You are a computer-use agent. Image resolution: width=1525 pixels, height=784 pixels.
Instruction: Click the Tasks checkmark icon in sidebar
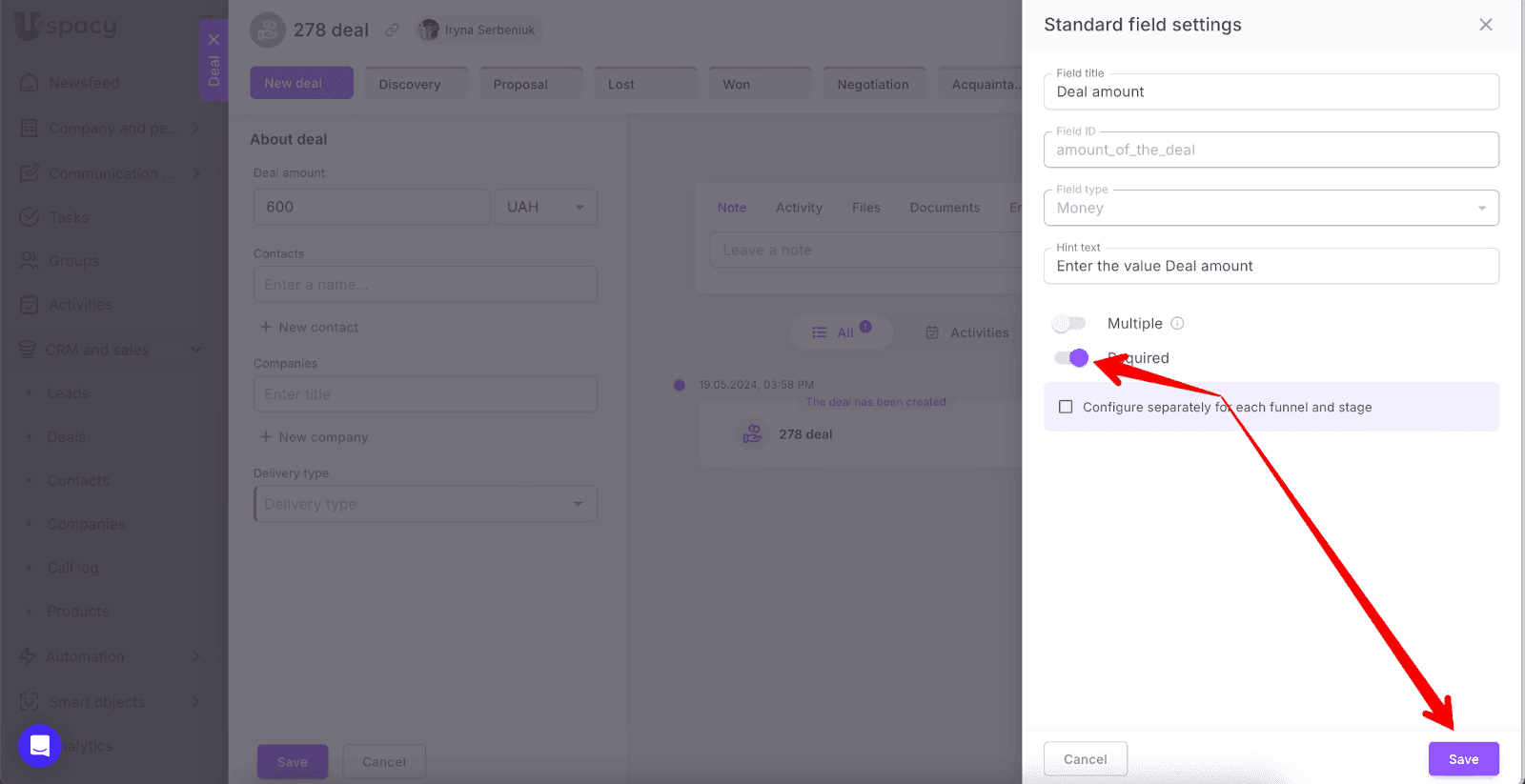[30, 217]
